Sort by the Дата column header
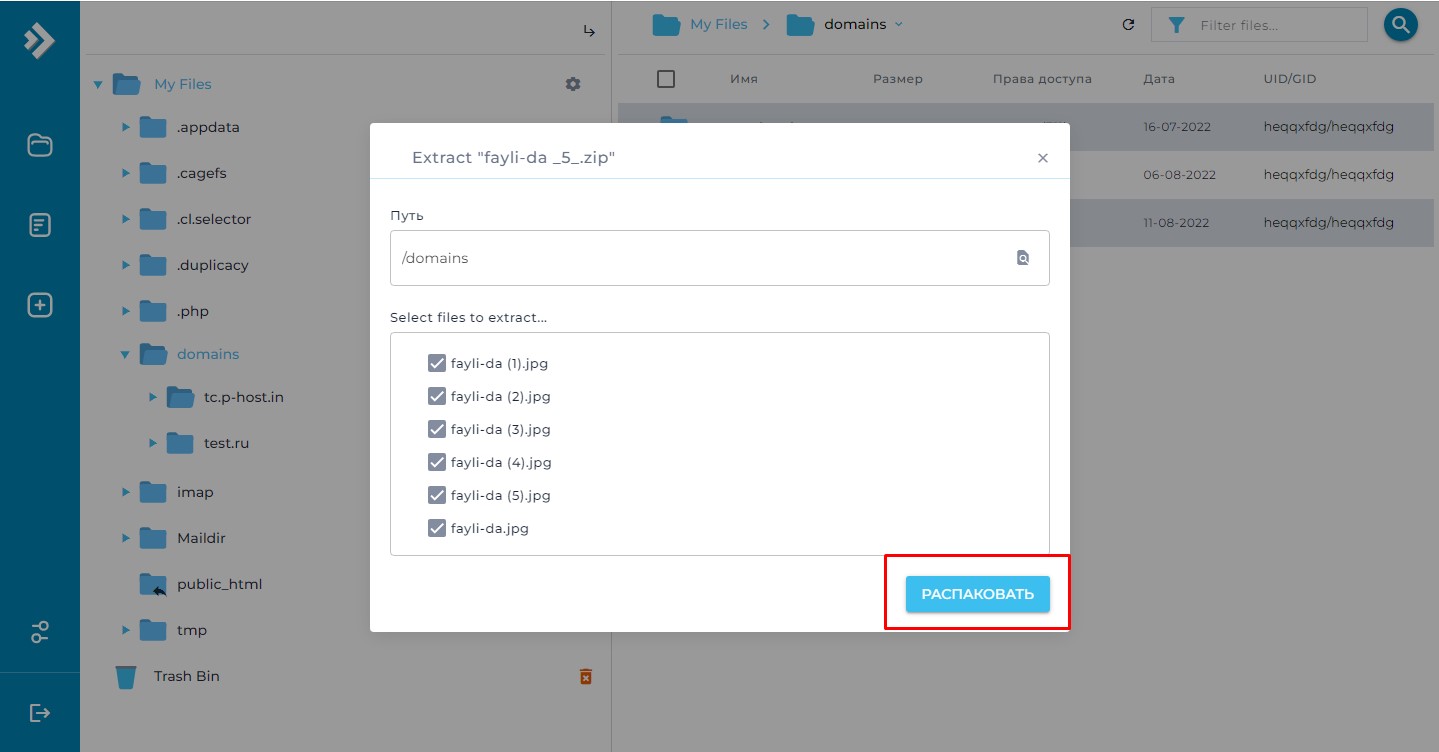This screenshot has height=752, width=1439. click(1159, 79)
